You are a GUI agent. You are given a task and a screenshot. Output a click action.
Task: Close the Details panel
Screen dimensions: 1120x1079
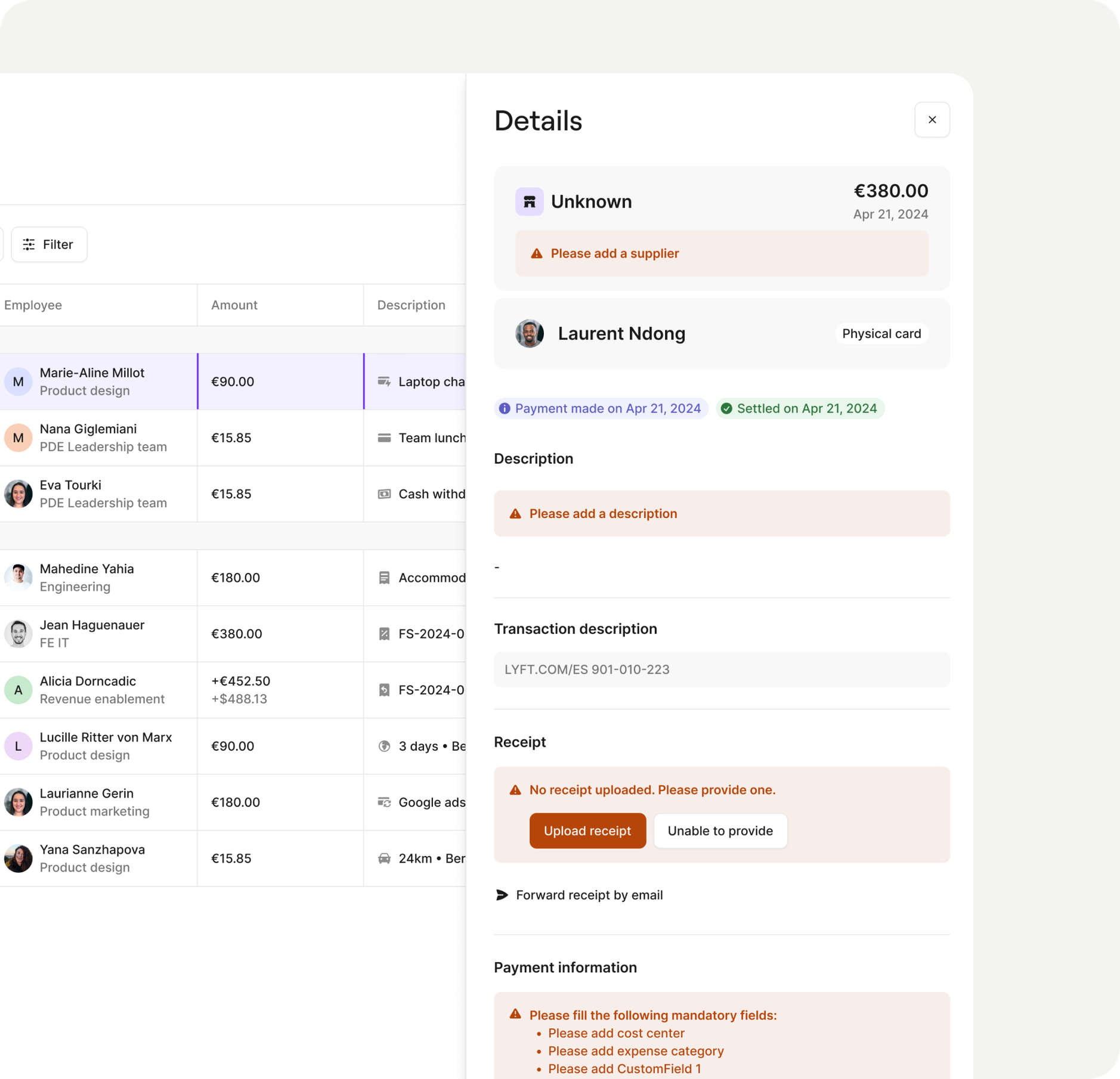[932, 120]
